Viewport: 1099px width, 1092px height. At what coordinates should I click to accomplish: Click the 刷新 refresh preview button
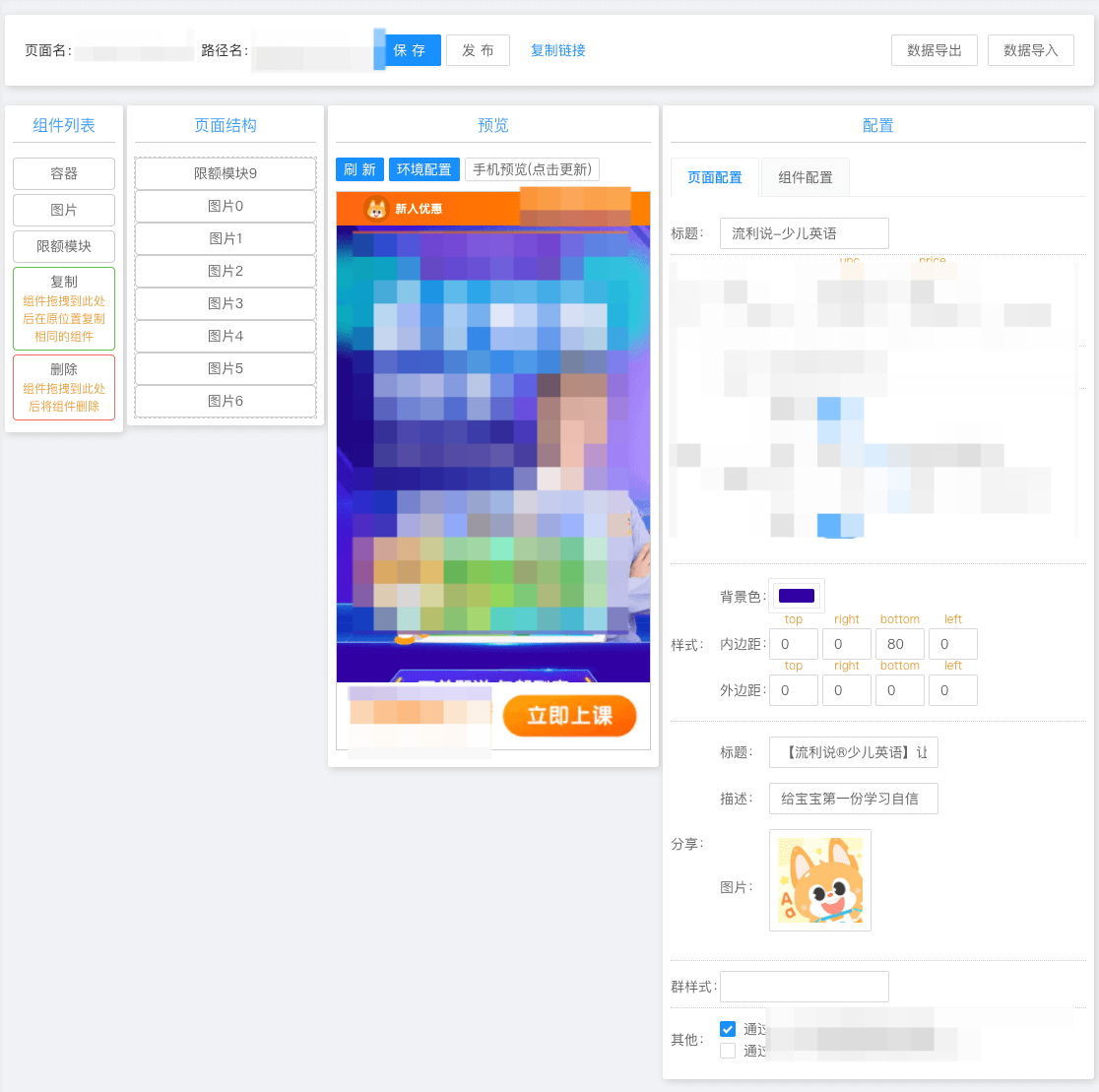point(359,169)
